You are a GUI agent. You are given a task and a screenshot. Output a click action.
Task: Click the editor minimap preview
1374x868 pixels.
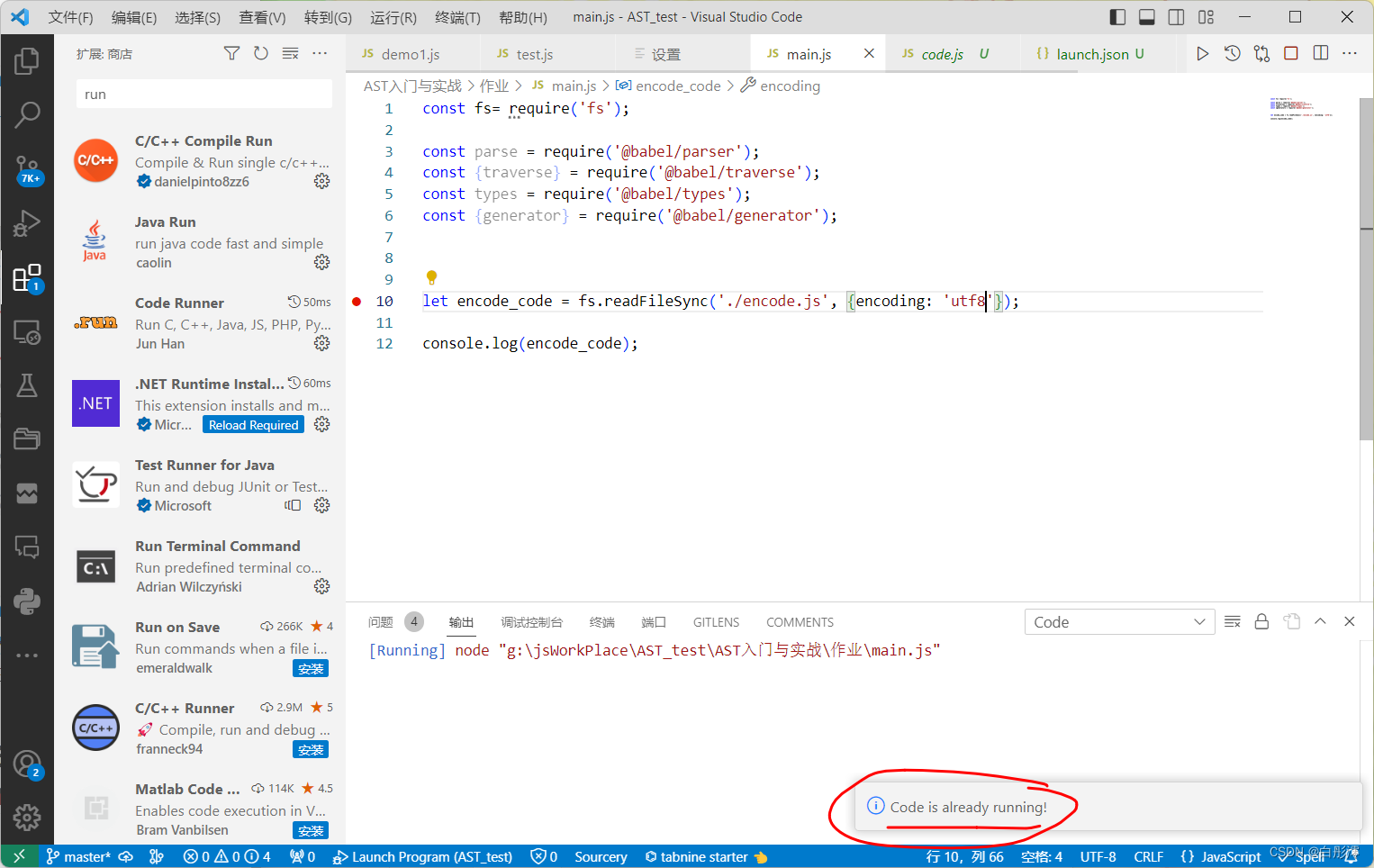click(1300, 108)
